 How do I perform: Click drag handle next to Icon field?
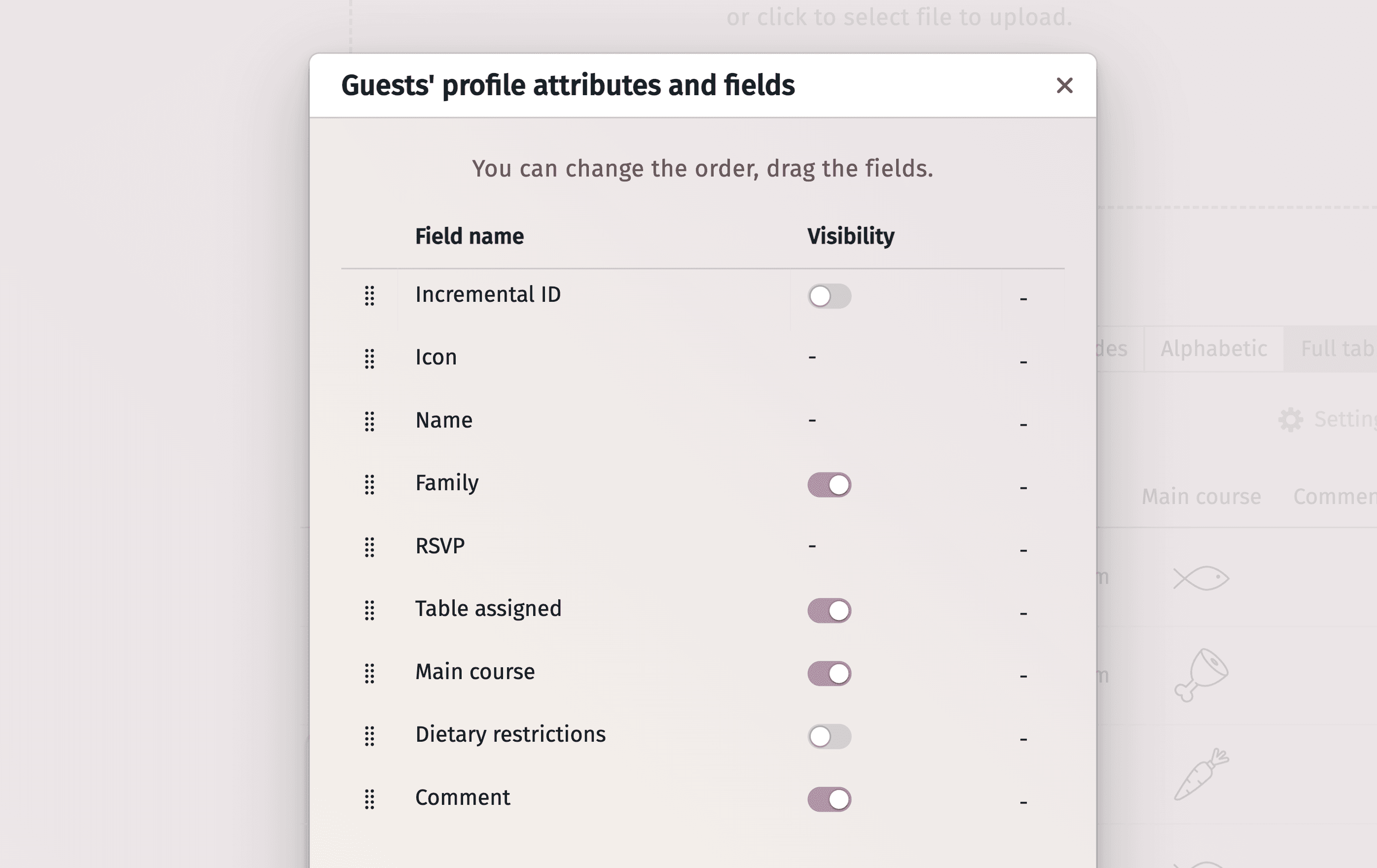tap(369, 359)
